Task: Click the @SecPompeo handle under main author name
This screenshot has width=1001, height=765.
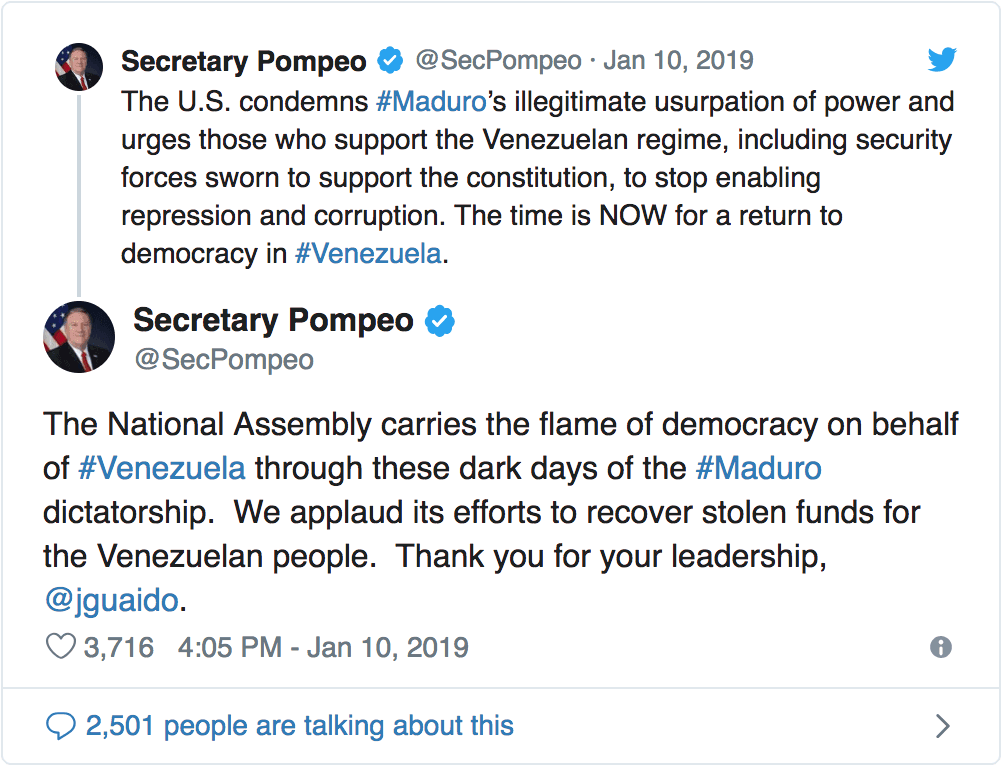Action: click(x=223, y=359)
